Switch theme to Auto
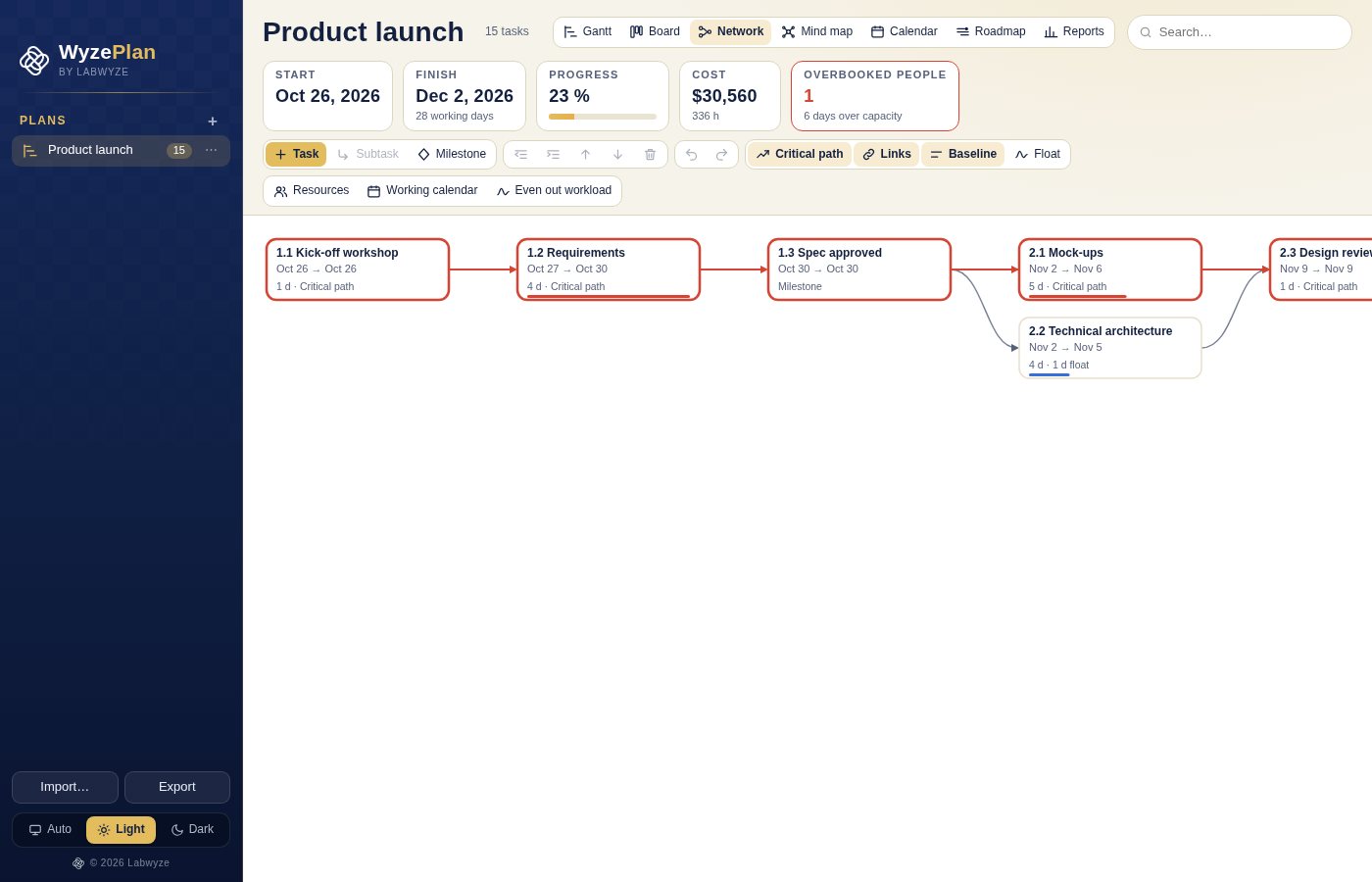This screenshot has height=882, width=1372. click(x=50, y=830)
